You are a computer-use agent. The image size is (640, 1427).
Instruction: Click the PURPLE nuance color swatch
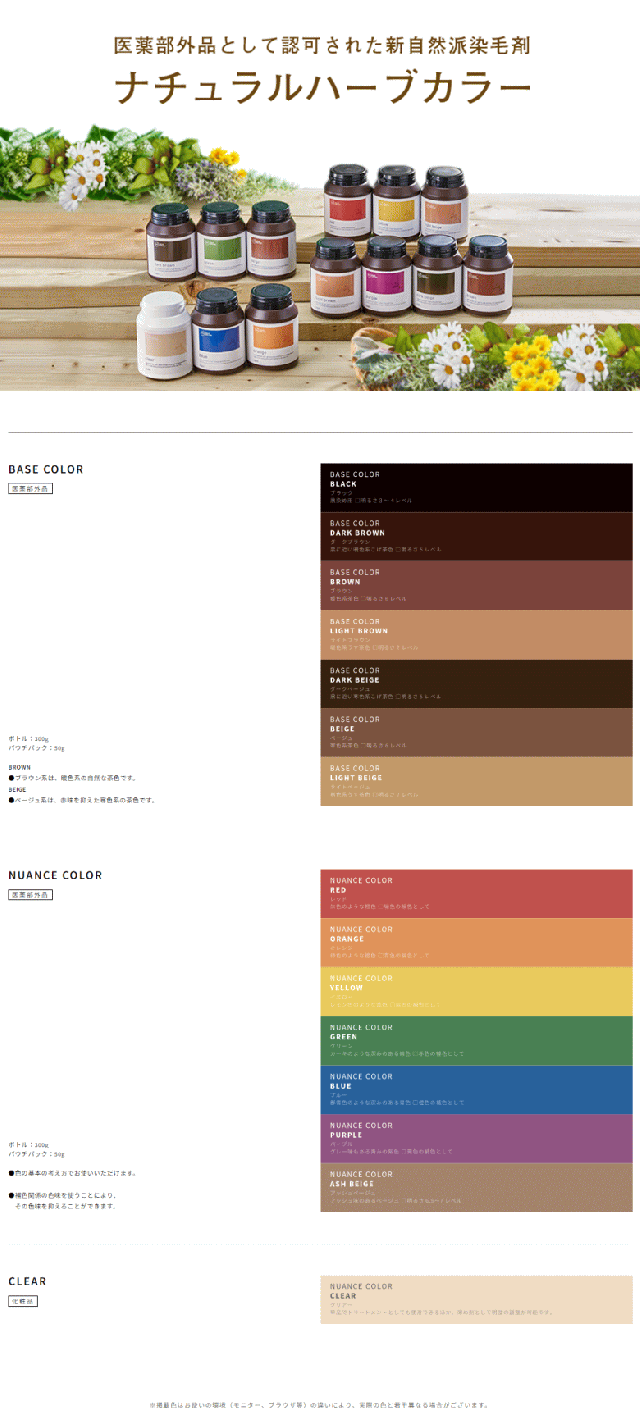click(476, 1138)
